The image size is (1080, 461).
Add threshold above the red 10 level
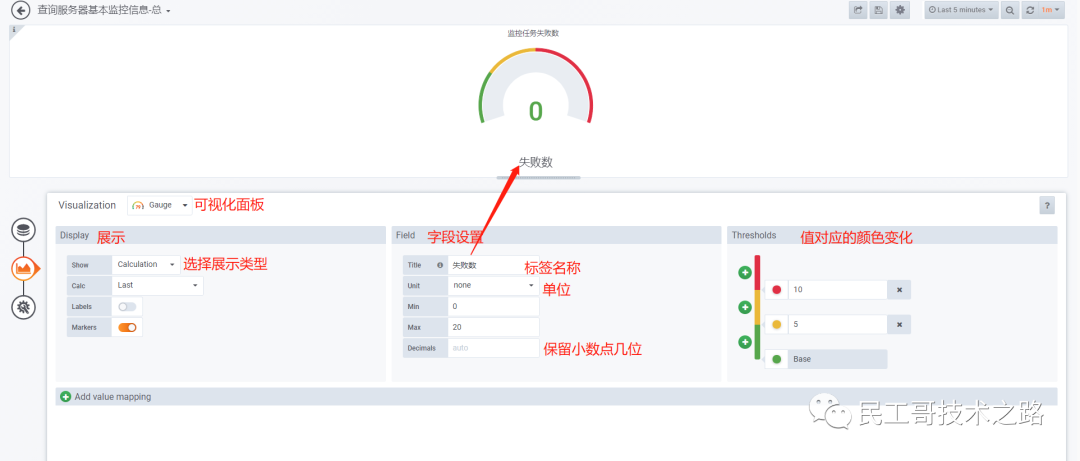745,272
